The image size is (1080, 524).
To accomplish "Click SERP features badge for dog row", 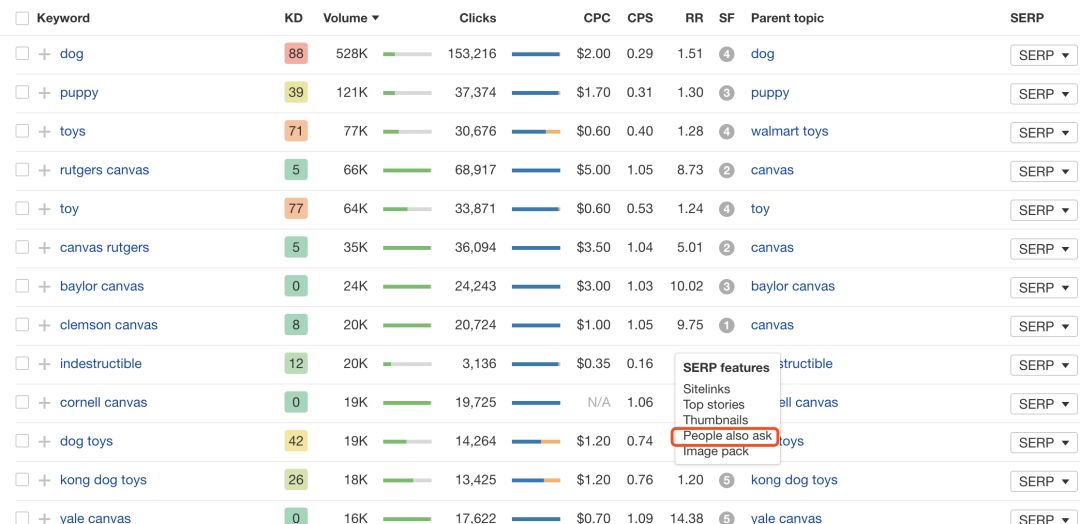I will point(727,54).
